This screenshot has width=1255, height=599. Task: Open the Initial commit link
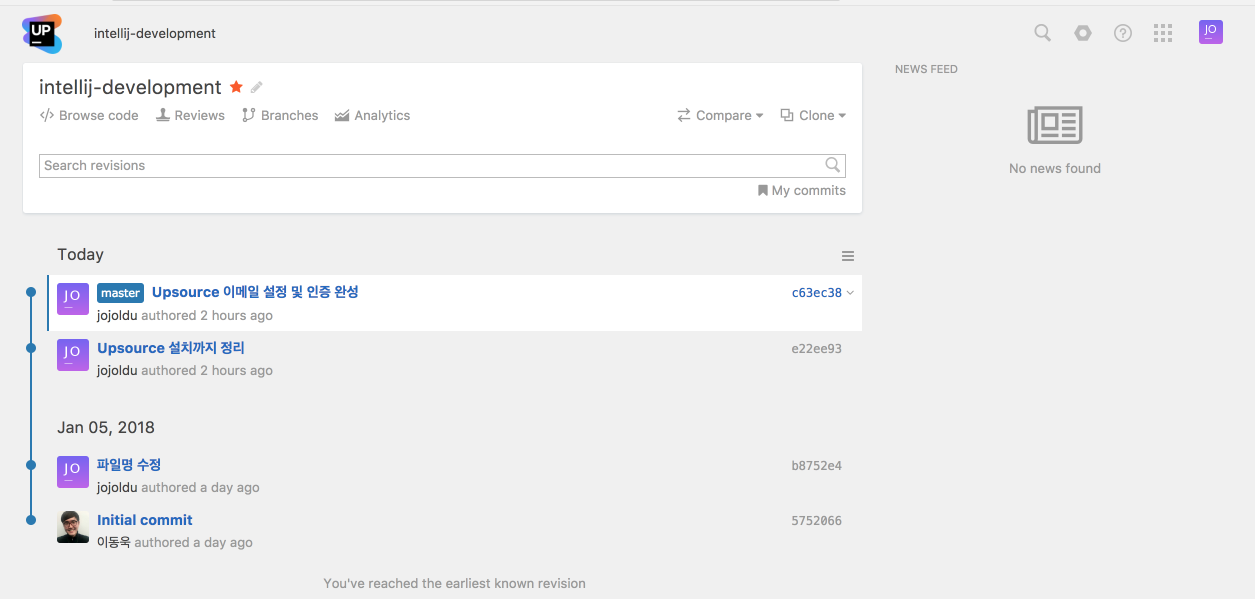145,520
